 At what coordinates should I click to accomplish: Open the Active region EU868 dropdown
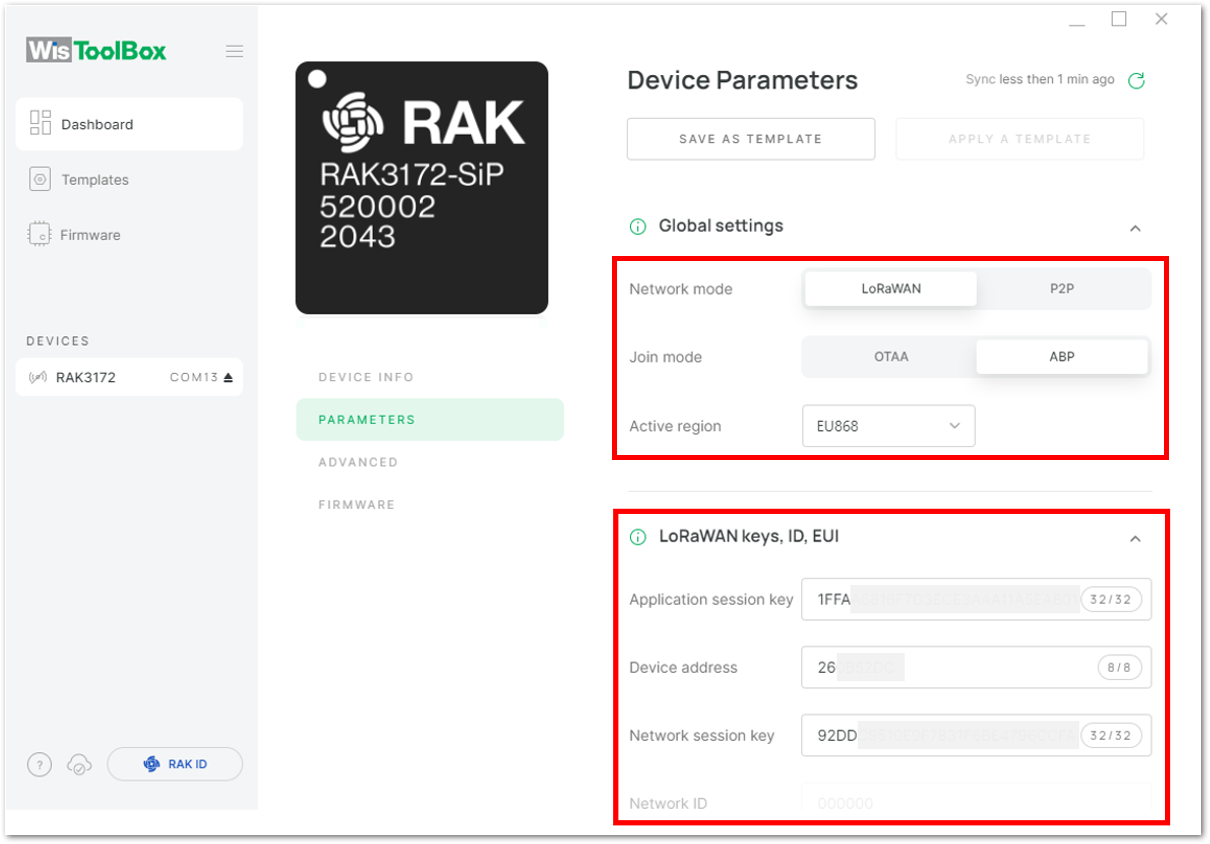tap(888, 426)
